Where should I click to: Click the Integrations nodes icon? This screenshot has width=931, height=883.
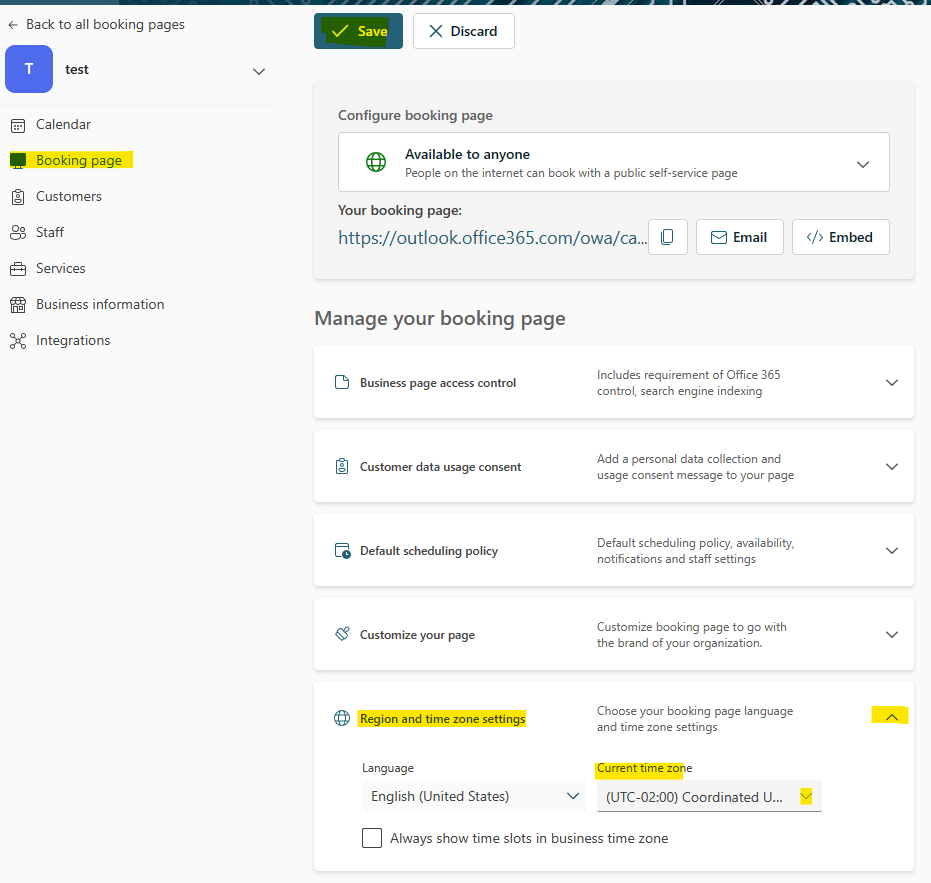coord(18,341)
